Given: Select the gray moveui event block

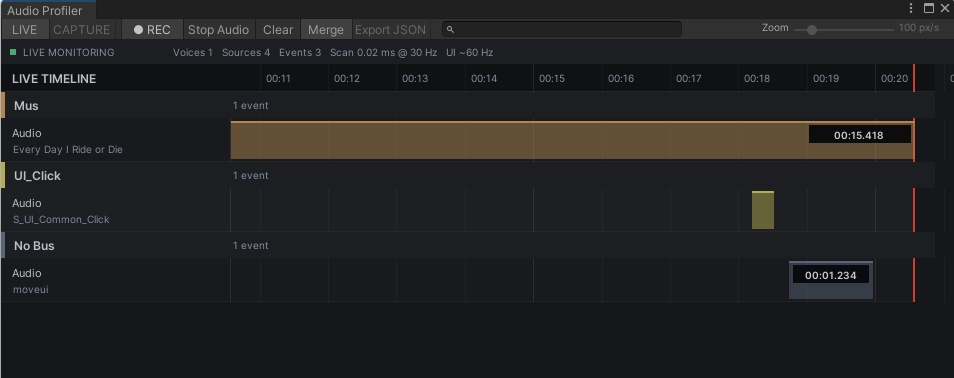Looking at the screenshot, I should pyautogui.click(x=831, y=280).
